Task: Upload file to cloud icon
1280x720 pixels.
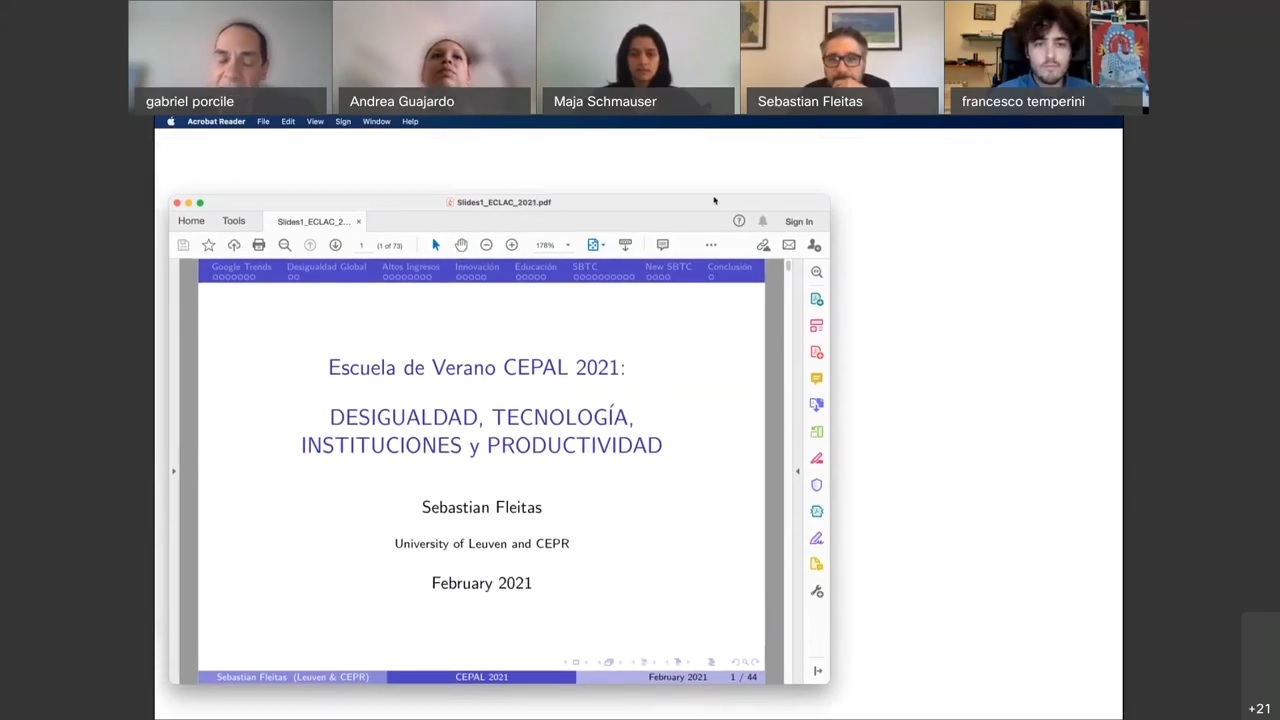Action: tap(234, 245)
